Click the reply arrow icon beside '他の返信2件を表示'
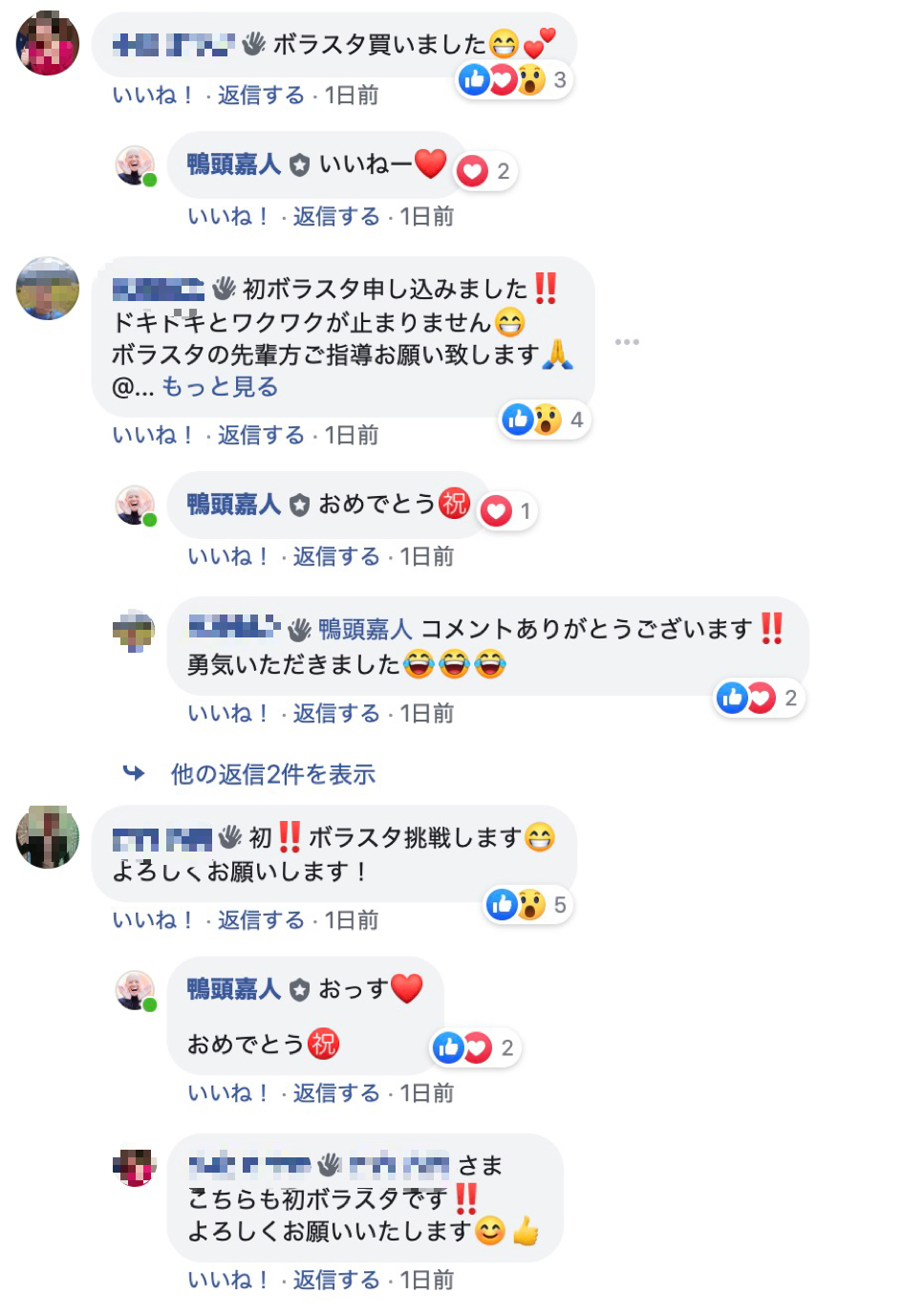 (x=134, y=773)
